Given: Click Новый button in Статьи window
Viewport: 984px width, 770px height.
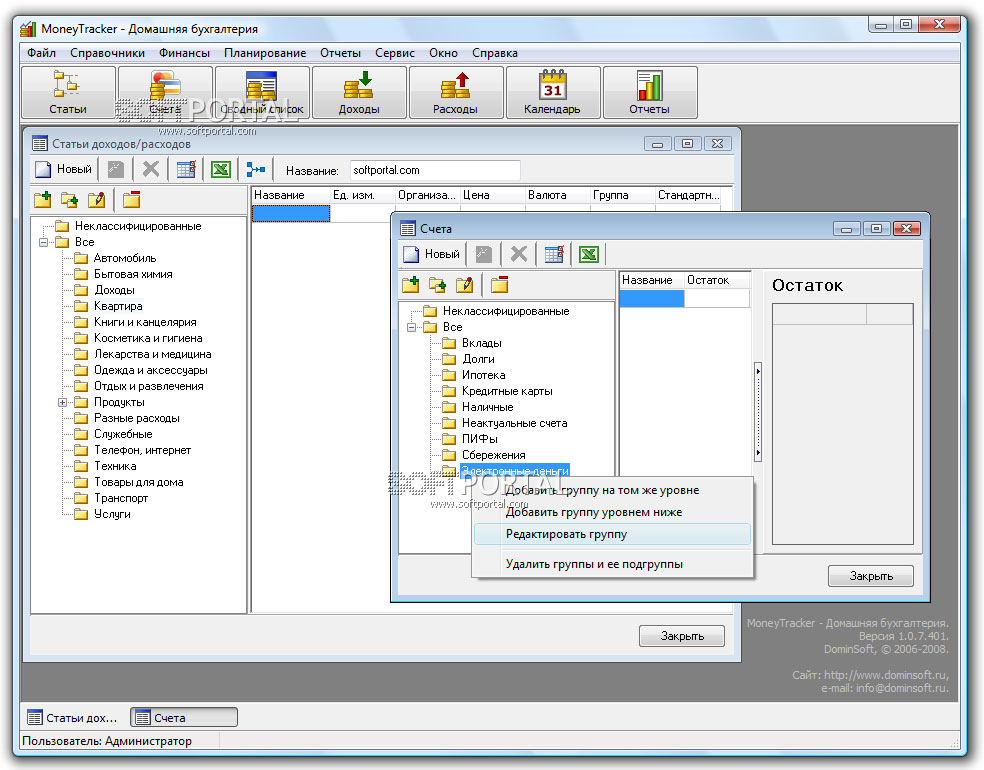Looking at the screenshot, I should point(64,170).
